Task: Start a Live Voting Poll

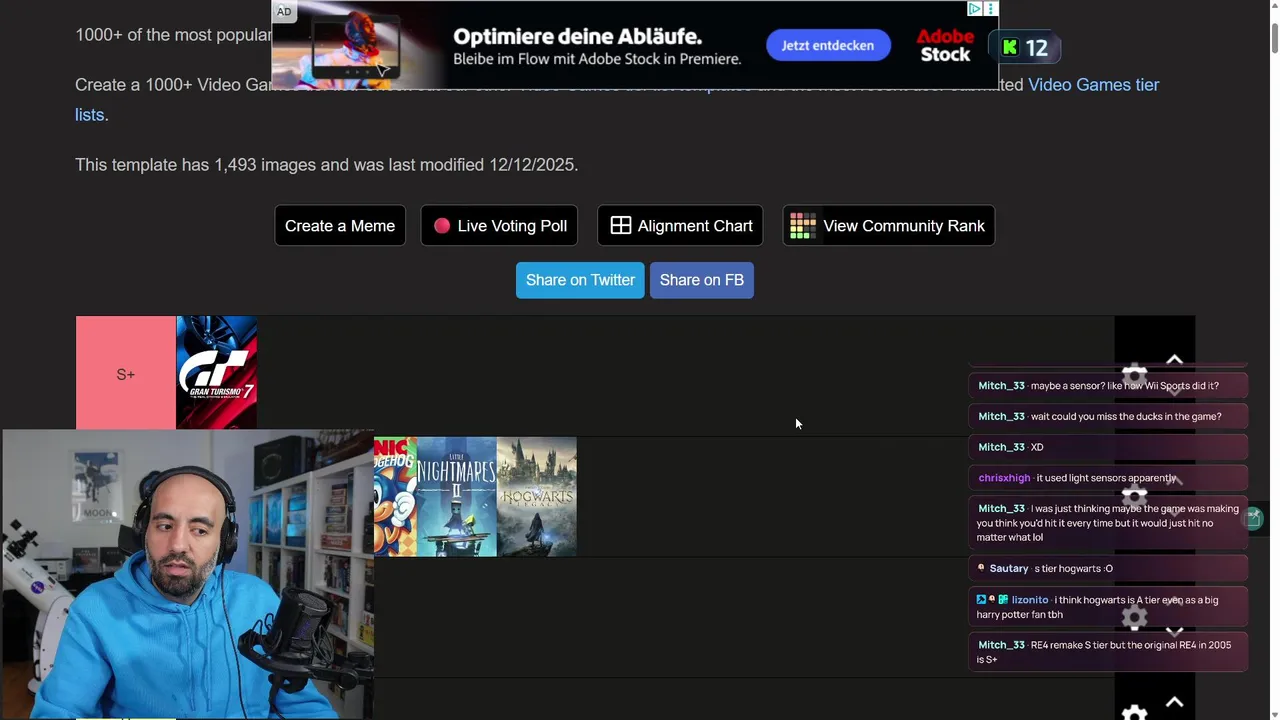Action: click(500, 226)
